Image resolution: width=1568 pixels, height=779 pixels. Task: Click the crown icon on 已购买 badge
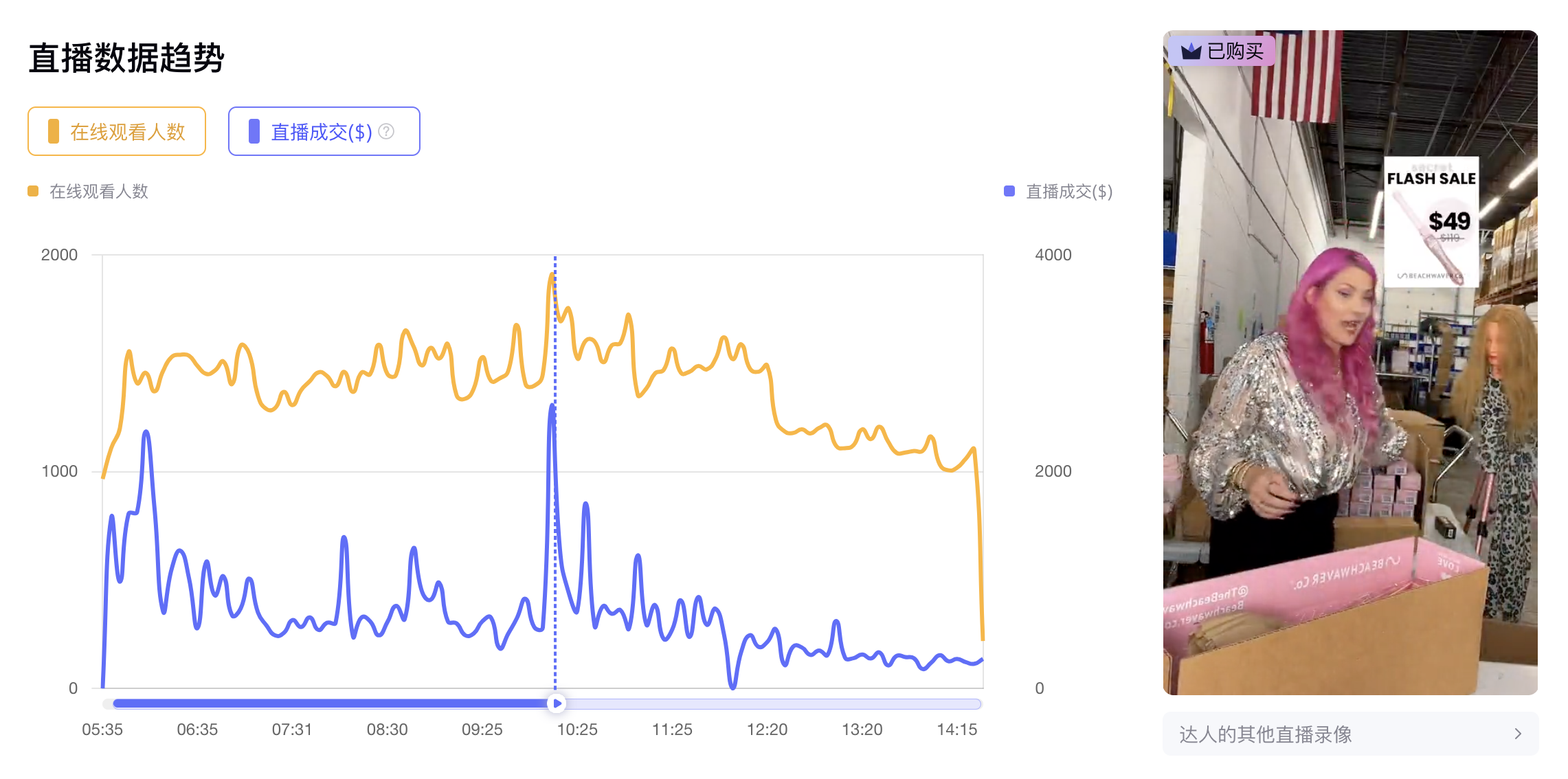pyautogui.click(x=1191, y=51)
